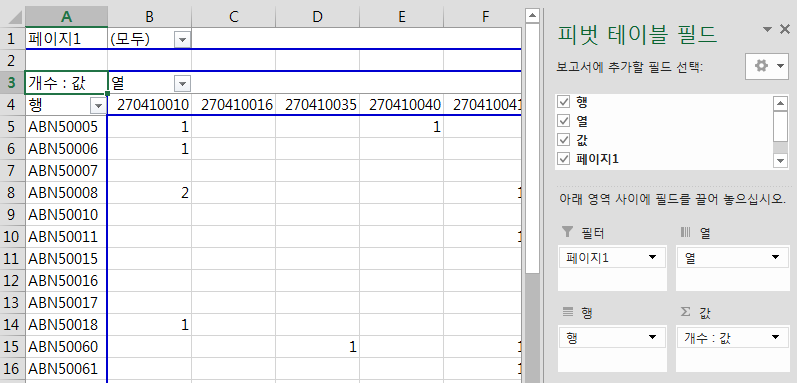The width and height of the screenshot is (797, 383).
Task: Select column D header
Action: [317, 17]
